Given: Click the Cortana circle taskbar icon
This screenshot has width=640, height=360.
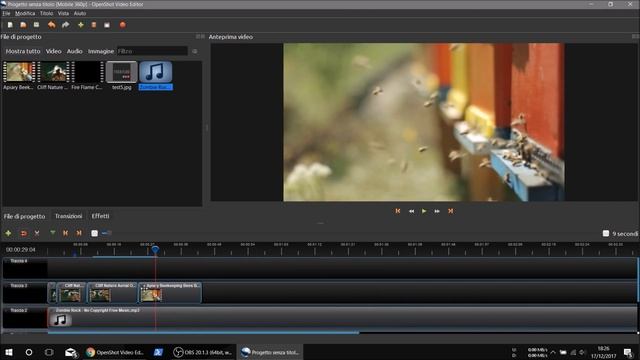Looking at the screenshot, I should click(29, 352).
